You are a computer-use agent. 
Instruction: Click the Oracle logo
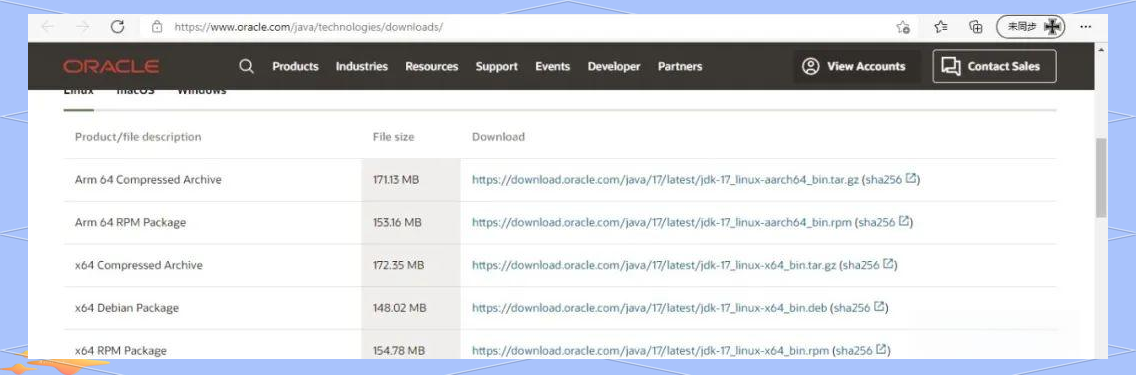(111, 67)
